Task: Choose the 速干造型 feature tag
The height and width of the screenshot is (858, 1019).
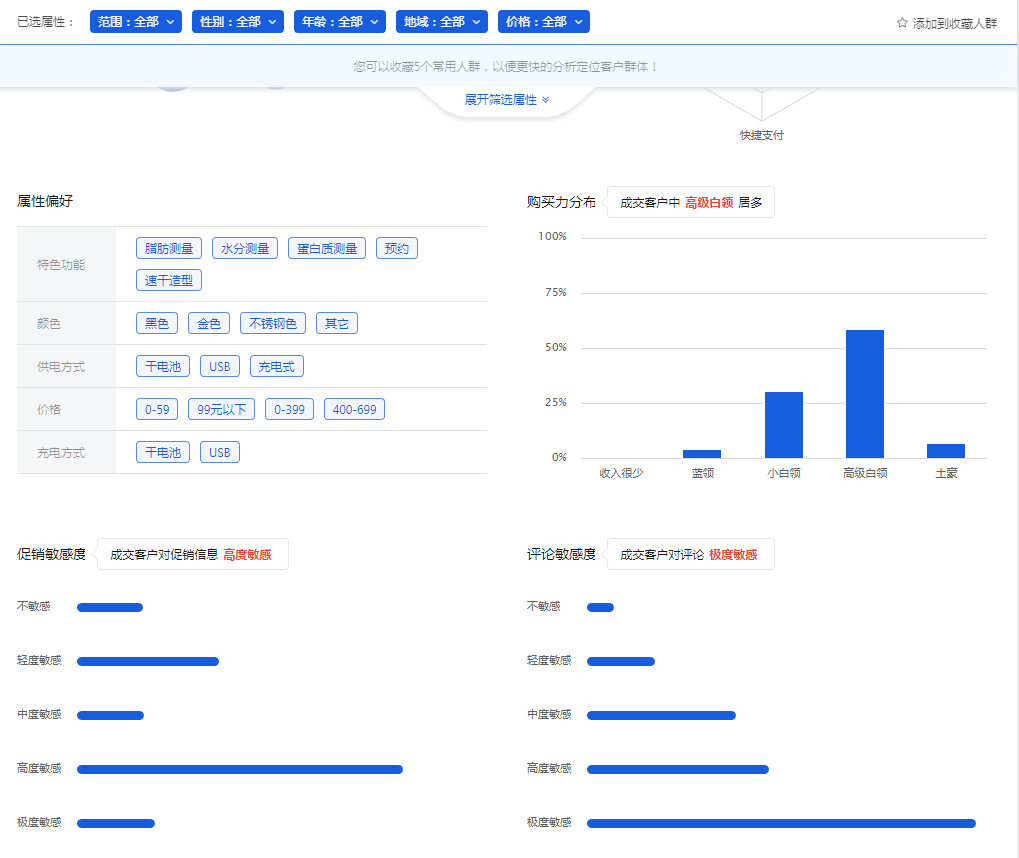Action: (169, 281)
